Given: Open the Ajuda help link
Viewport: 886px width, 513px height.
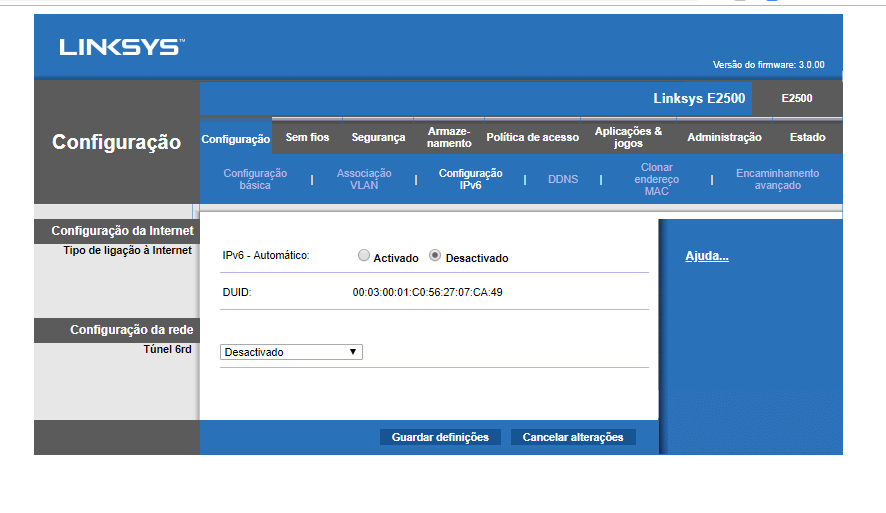Looking at the screenshot, I should tap(706, 257).
